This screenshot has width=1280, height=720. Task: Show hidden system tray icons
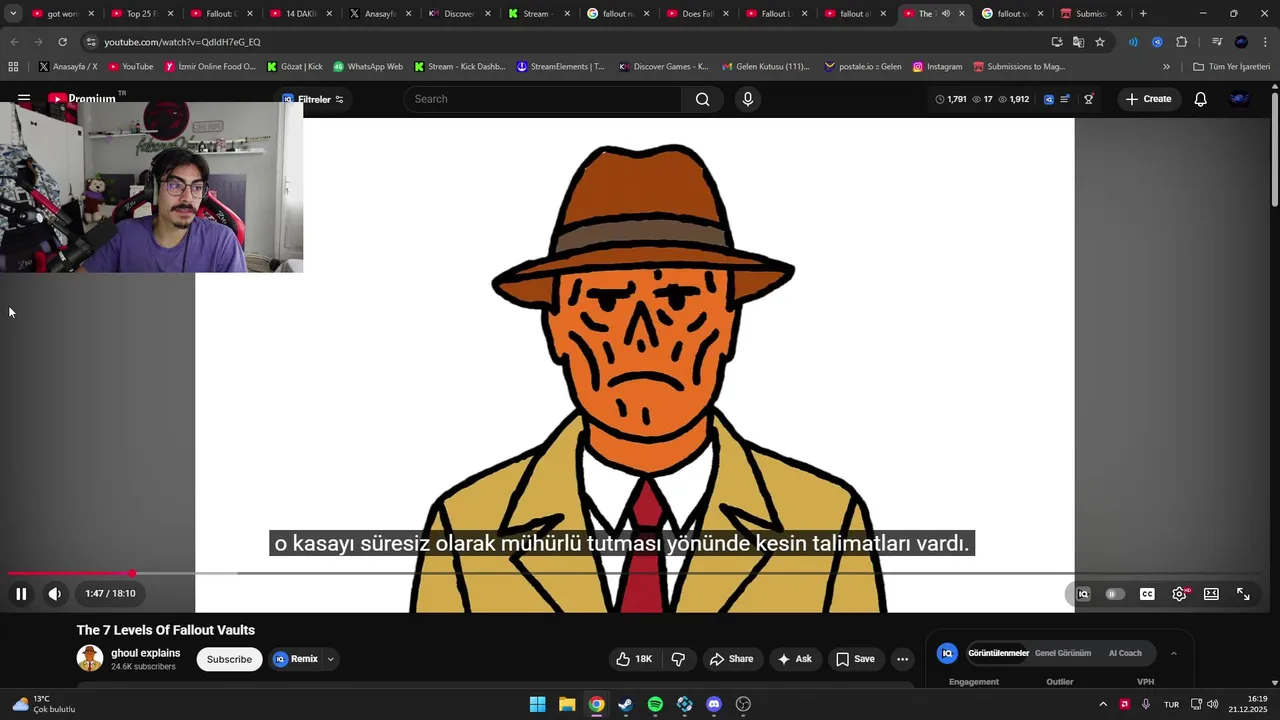click(1103, 704)
